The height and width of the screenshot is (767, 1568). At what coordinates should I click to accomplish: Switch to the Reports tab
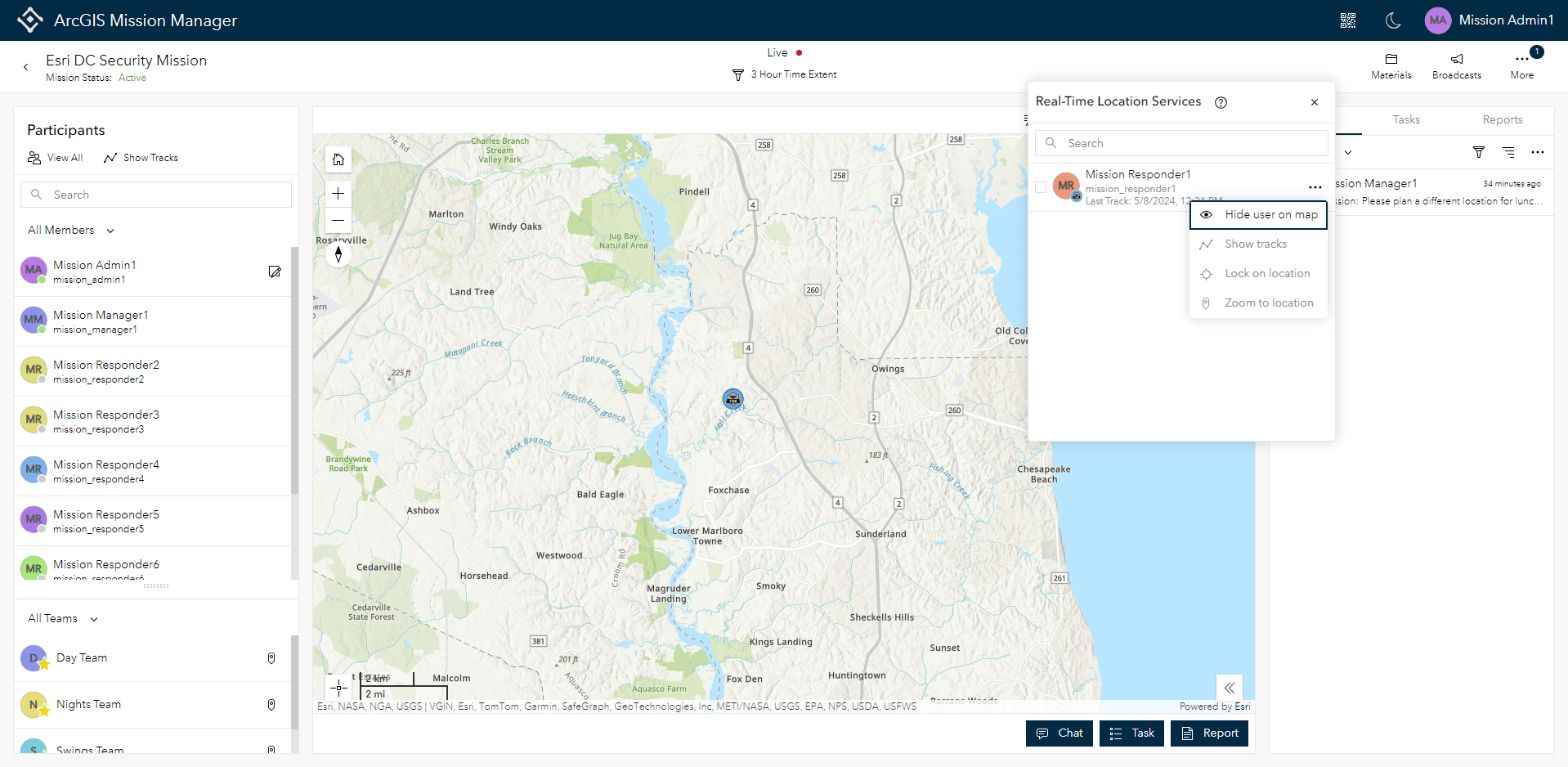tap(1503, 120)
